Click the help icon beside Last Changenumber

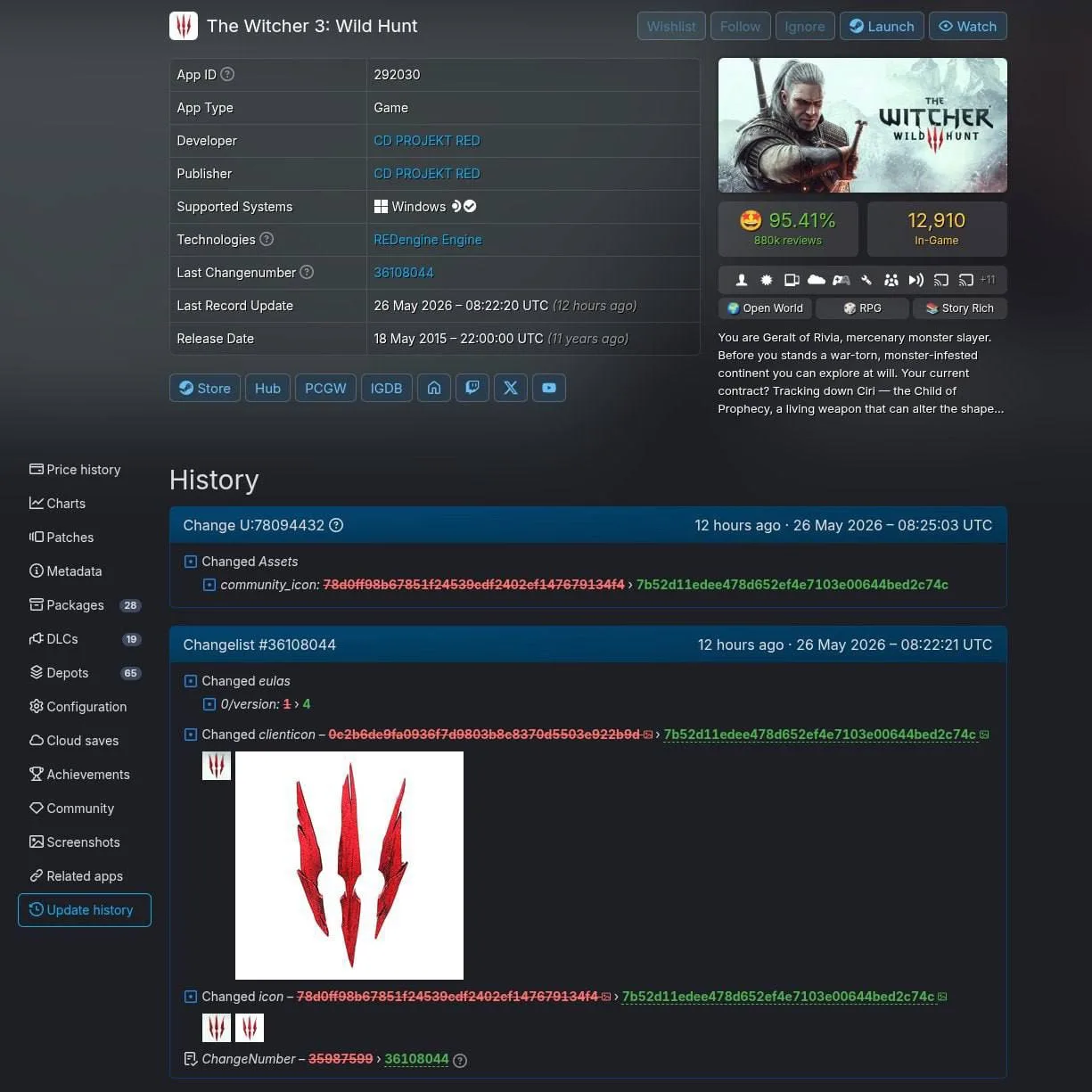307,272
